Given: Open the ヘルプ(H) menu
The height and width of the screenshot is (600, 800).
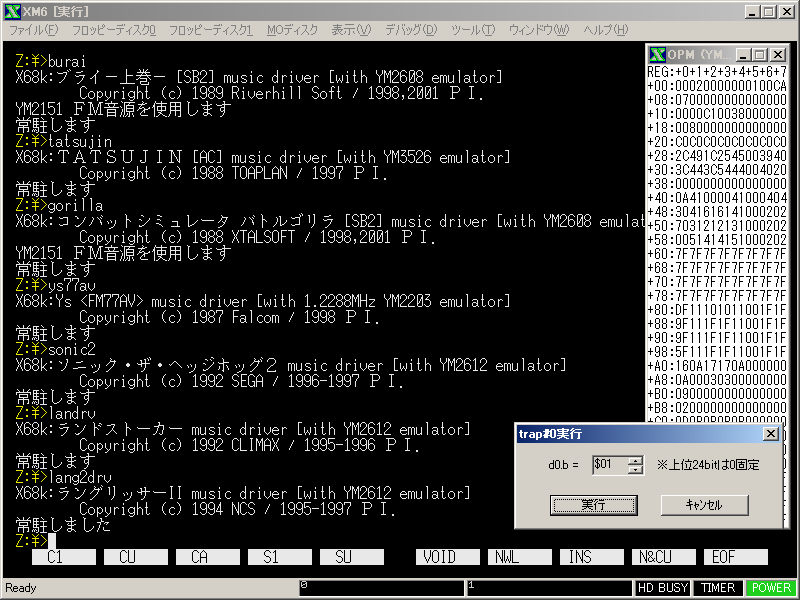Looking at the screenshot, I should [606, 30].
